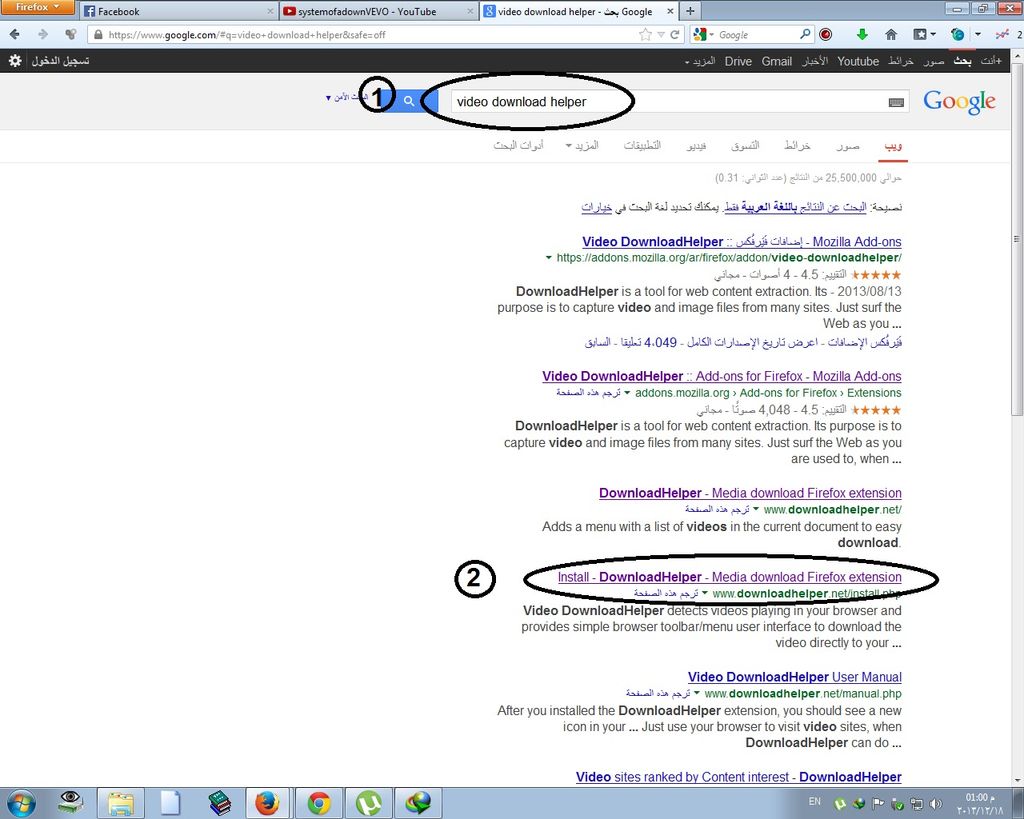Image resolution: width=1024 pixels, height=819 pixels.
Task: Open uTorrent from the taskbar
Action: 369,803
